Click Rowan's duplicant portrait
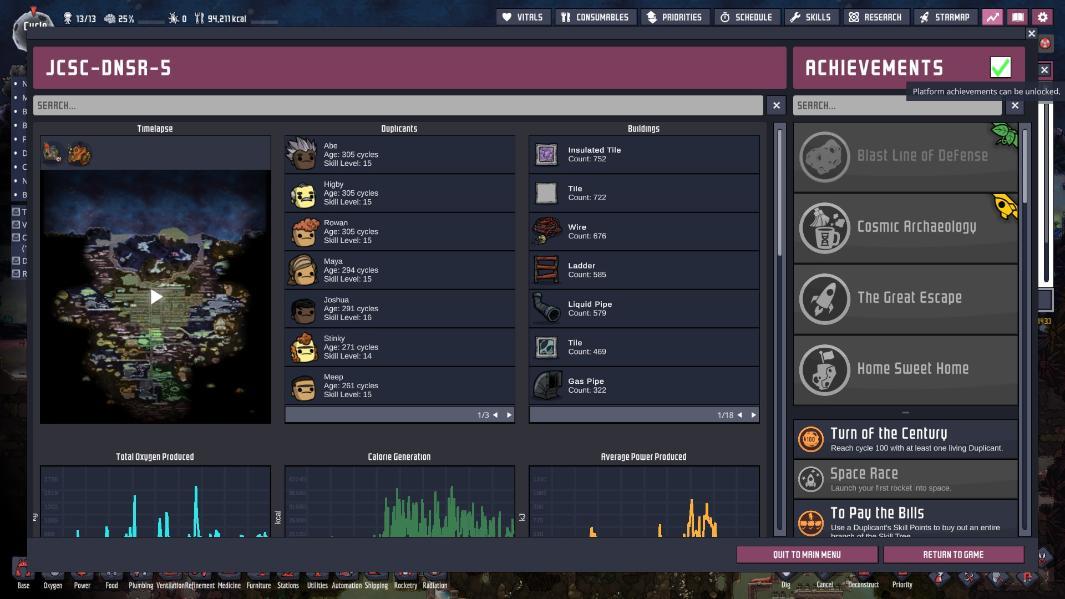This screenshot has height=599, width=1065. 303,231
